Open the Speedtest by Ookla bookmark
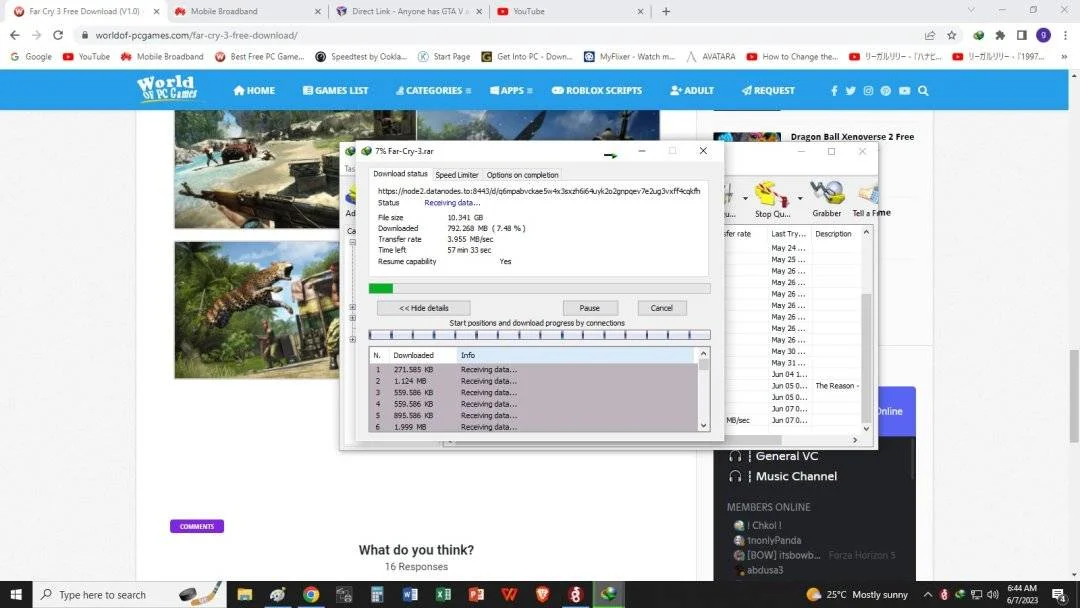 point(361,56)
